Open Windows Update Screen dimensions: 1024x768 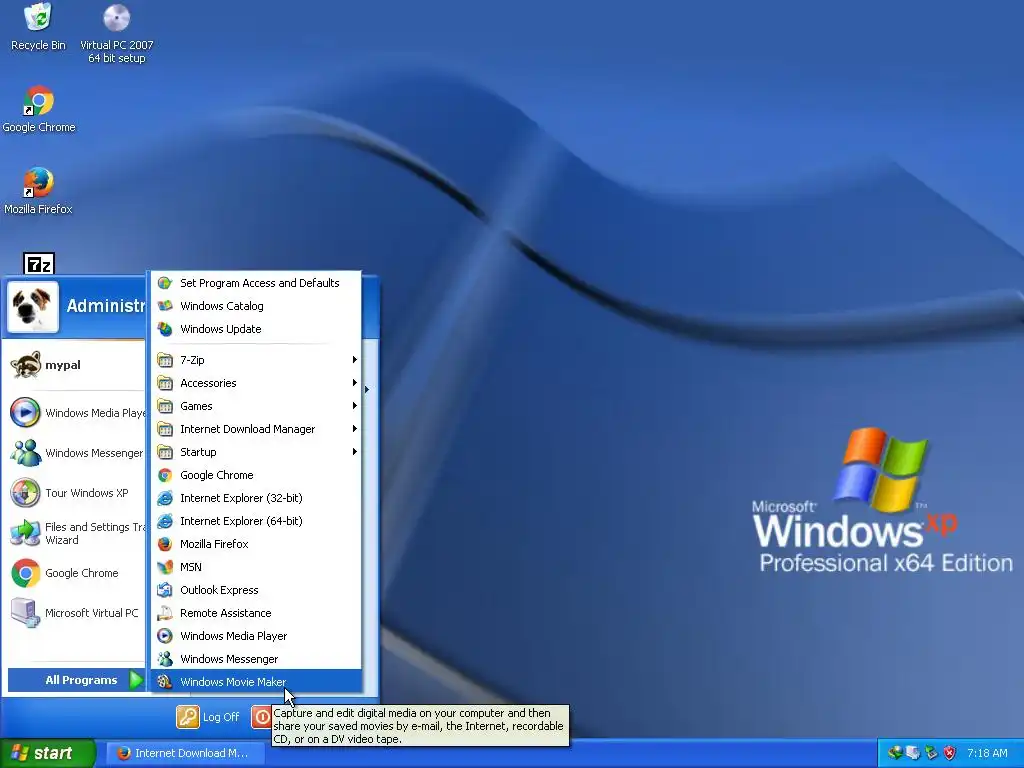[256, 328]
